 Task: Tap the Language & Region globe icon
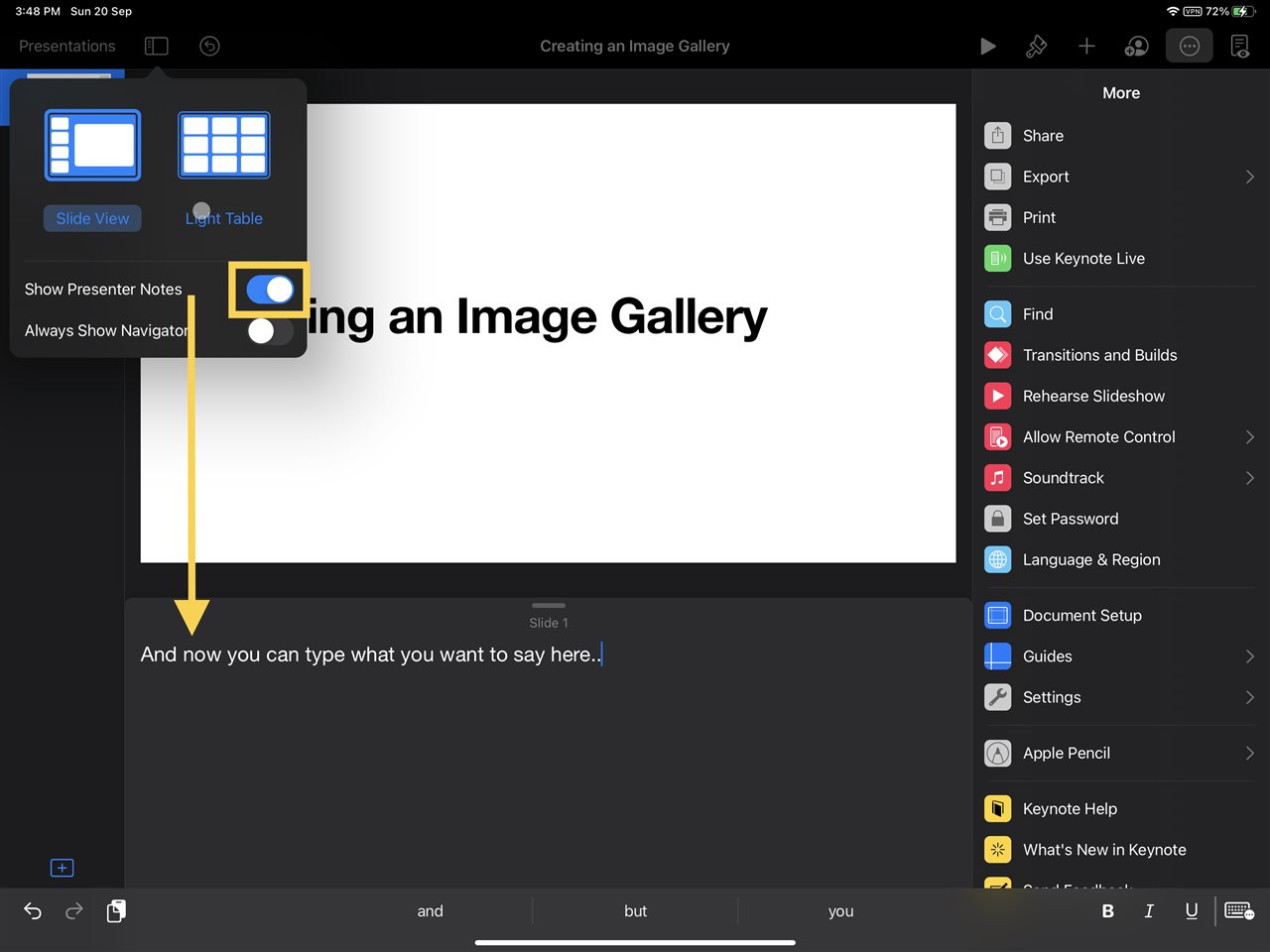pyautogui.click(x=998, y=559)
